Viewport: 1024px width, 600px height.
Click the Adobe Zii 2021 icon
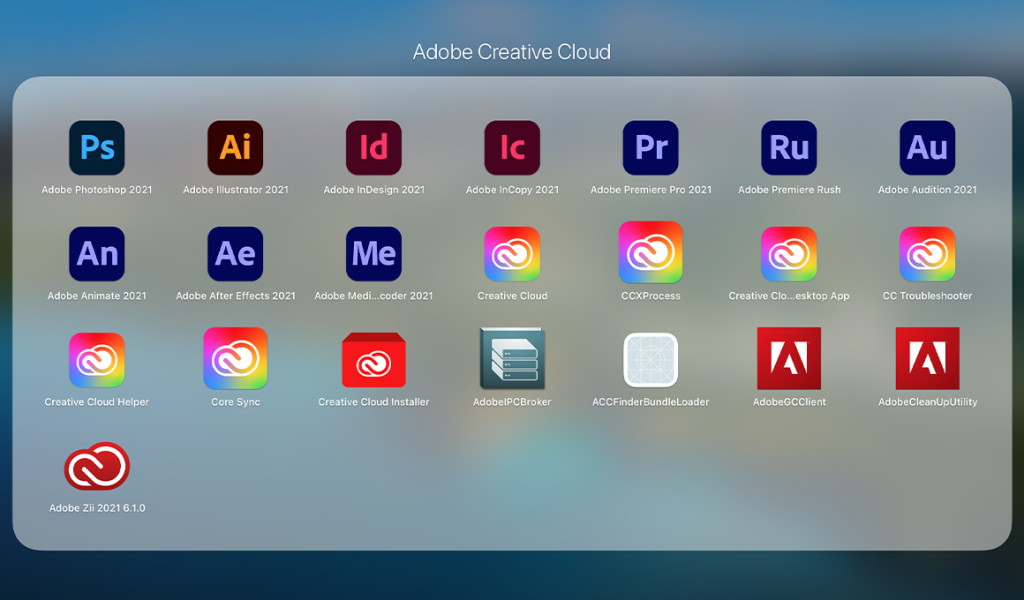coord(97,466)
